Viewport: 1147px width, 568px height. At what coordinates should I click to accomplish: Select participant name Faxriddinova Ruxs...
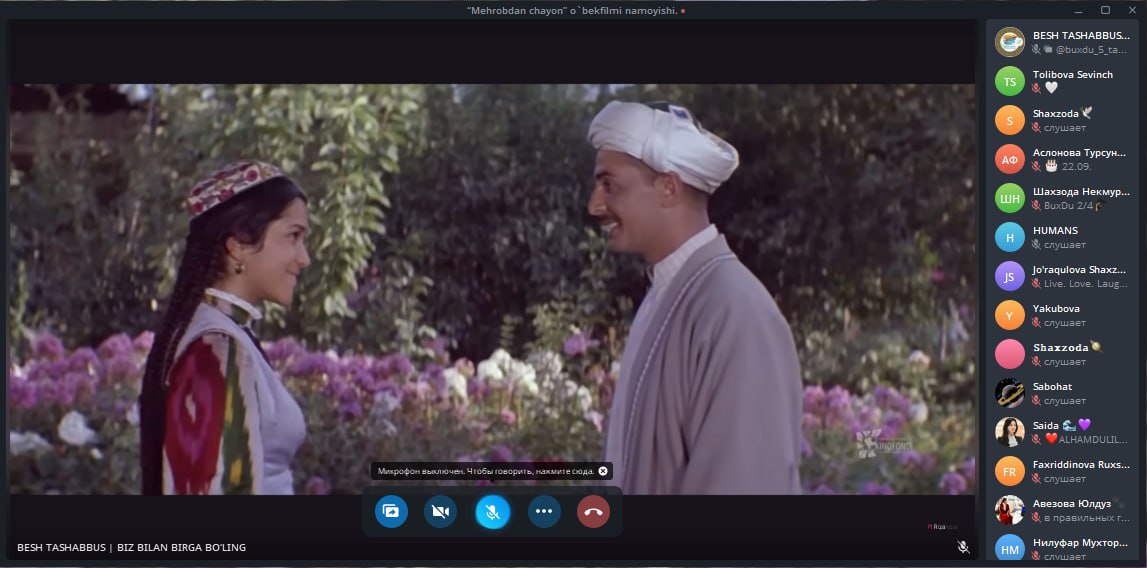pos(1081,464)
